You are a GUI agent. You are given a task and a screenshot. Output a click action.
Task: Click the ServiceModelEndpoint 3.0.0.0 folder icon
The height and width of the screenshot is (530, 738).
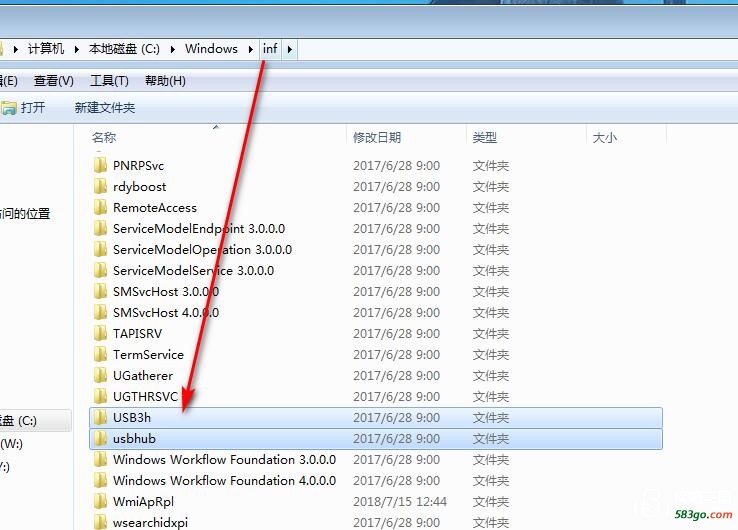pyautogui.click(x=100, y=228)
